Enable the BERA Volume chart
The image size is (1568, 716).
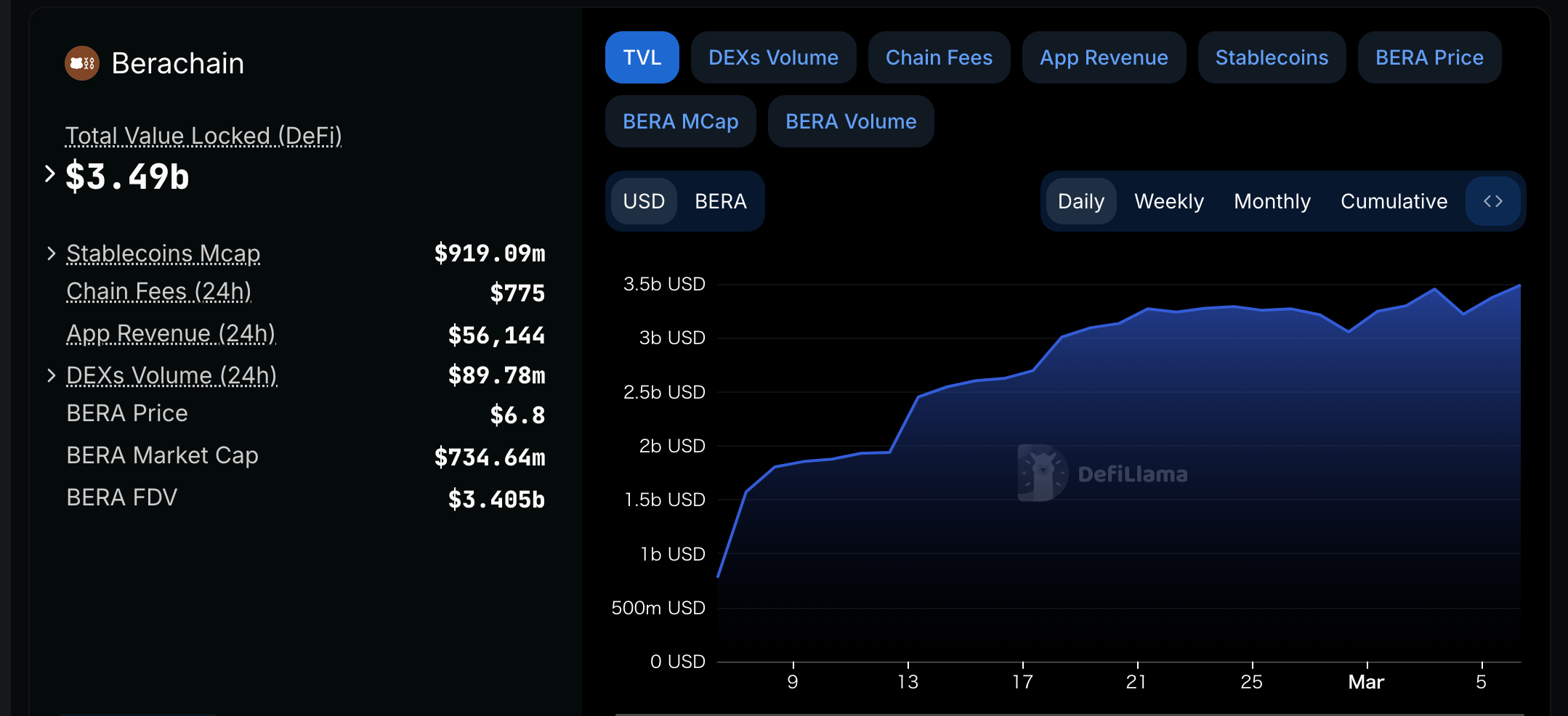[x=852, y=121]
